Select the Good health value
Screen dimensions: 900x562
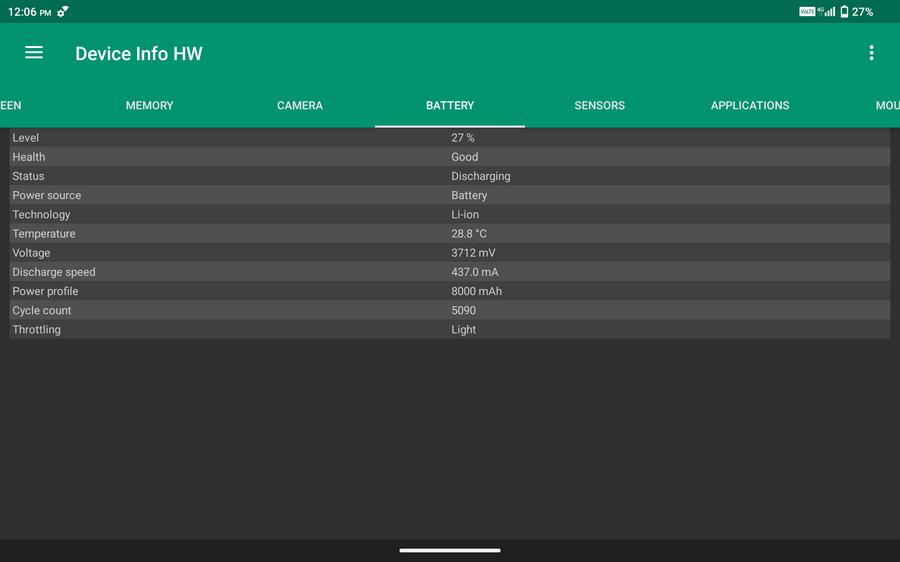coord(464,157)
